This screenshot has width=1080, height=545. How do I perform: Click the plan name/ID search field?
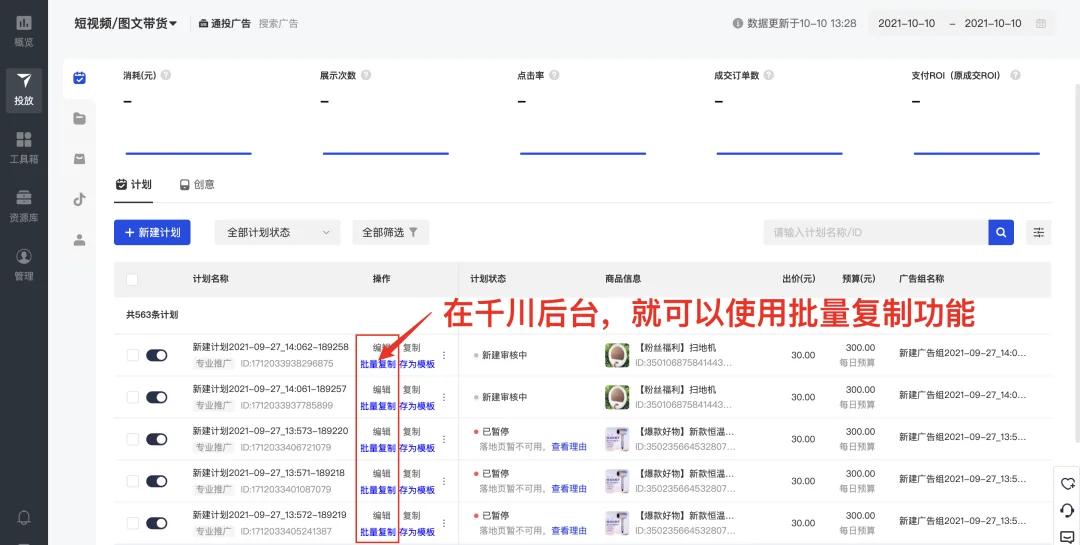tap(875, 232)
